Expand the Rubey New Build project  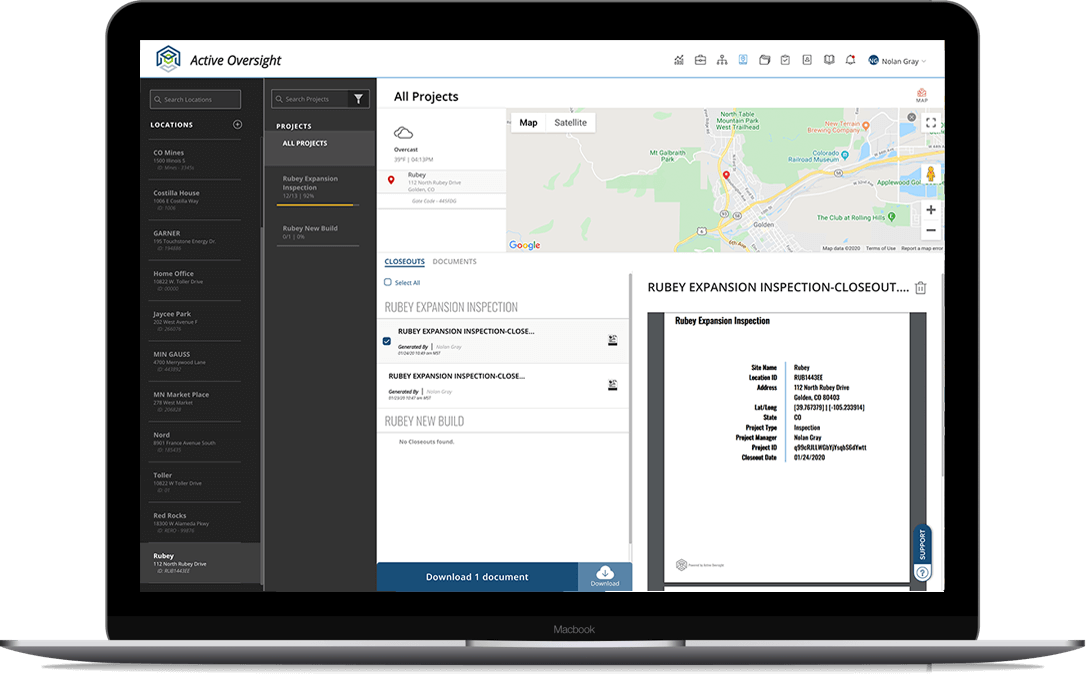(309, 229)
